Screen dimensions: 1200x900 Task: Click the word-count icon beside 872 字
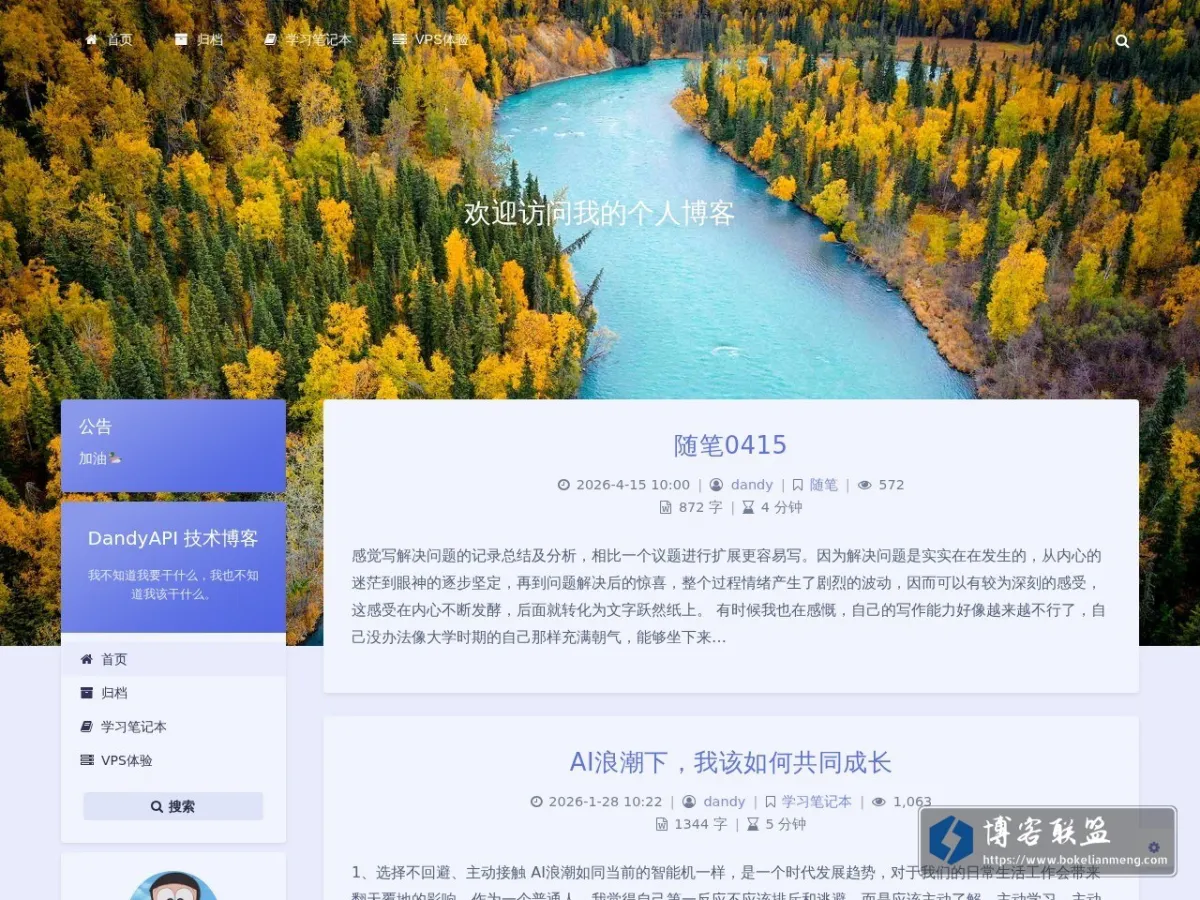pyautogui.click(x=666, y=507)
